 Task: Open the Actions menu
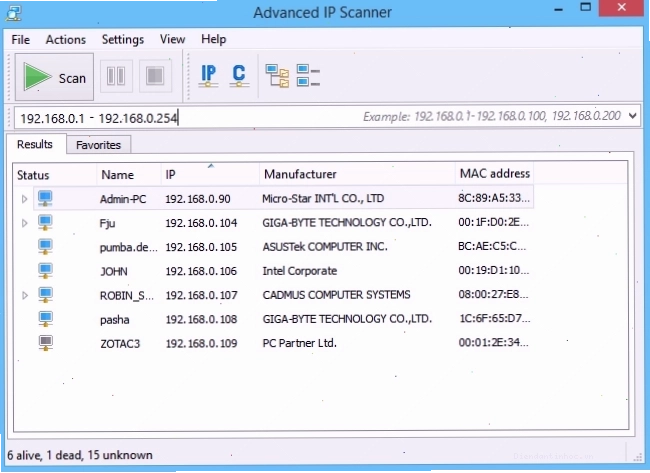pyautogui.click(x=66, y=40)
